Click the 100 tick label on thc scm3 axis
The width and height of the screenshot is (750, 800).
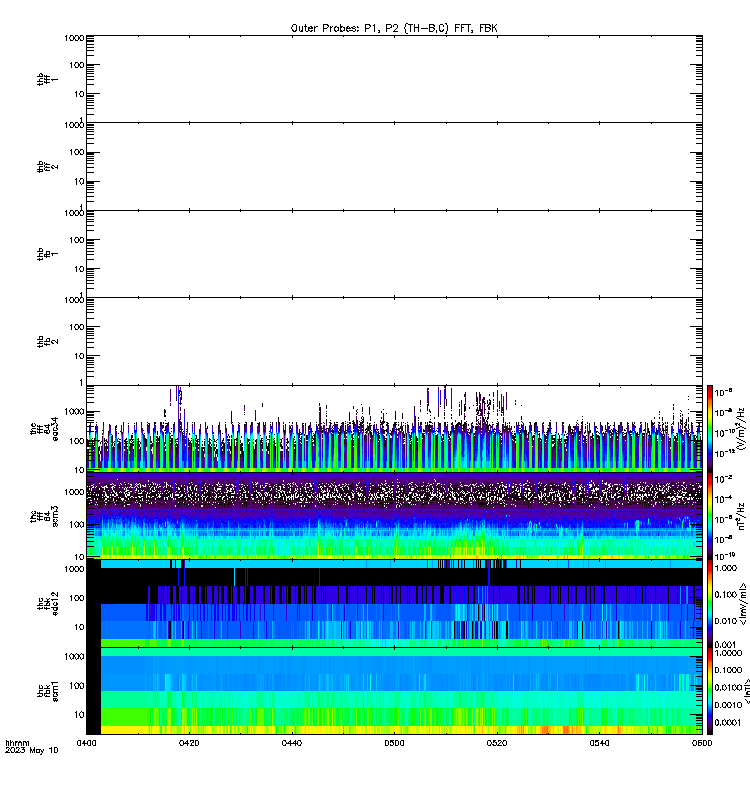(77, 524)
